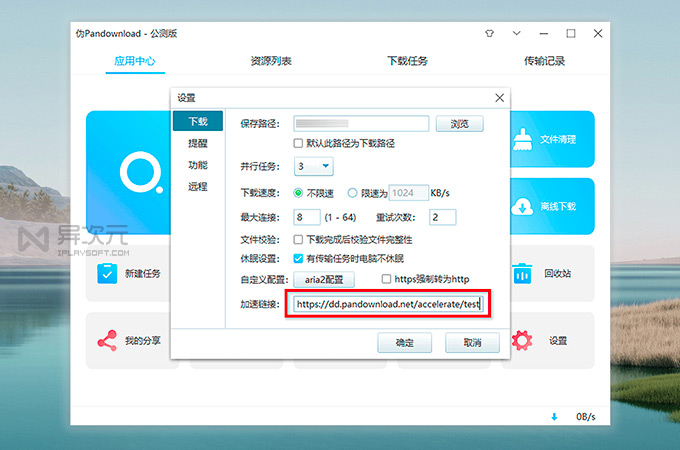This screenshot has height=450, width=680.
Task: Click the skin/theme shirt icon in title bar
Action: point(490,33)
